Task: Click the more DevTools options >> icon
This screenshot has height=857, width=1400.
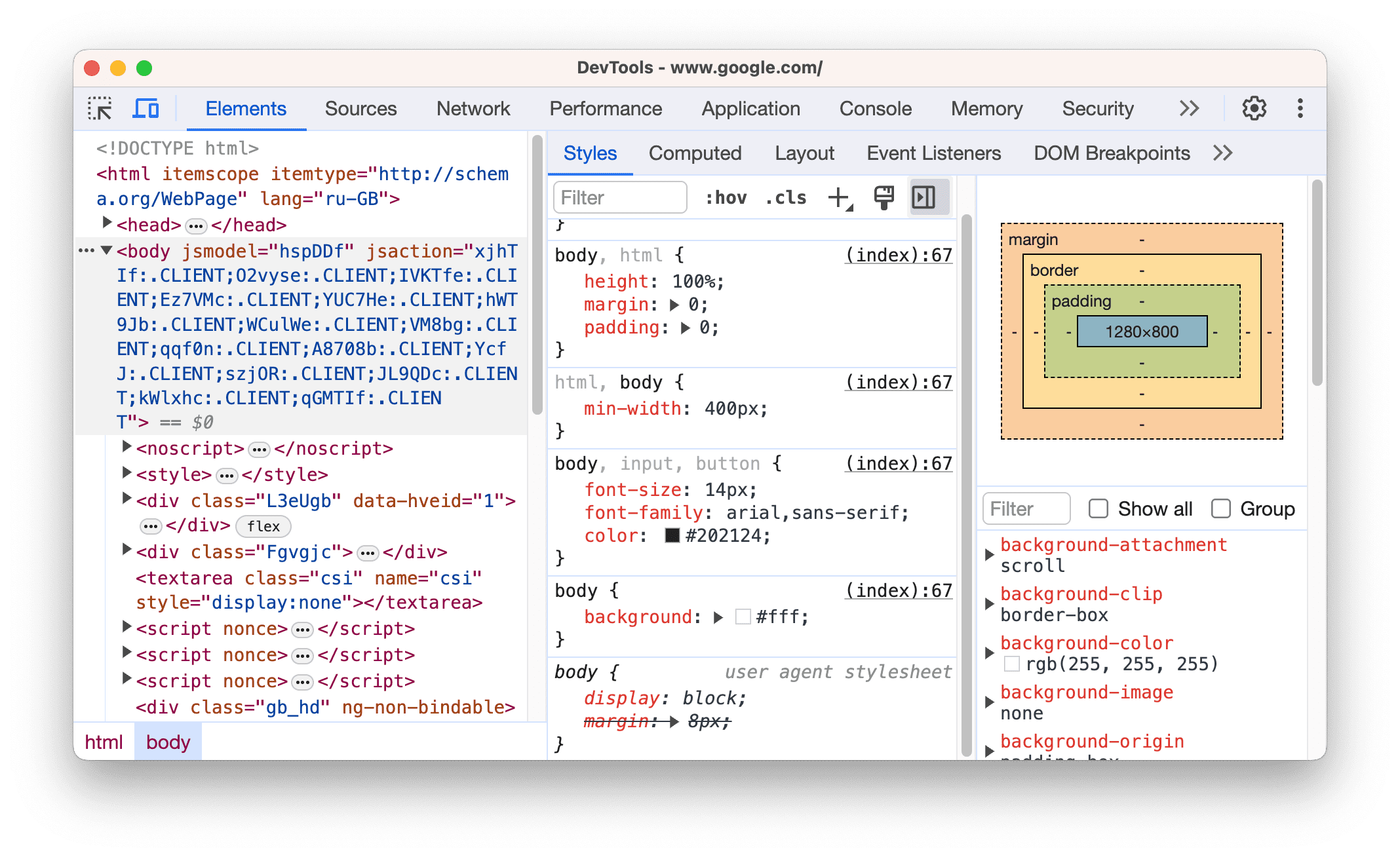Action: click(x=1192, y=108)
